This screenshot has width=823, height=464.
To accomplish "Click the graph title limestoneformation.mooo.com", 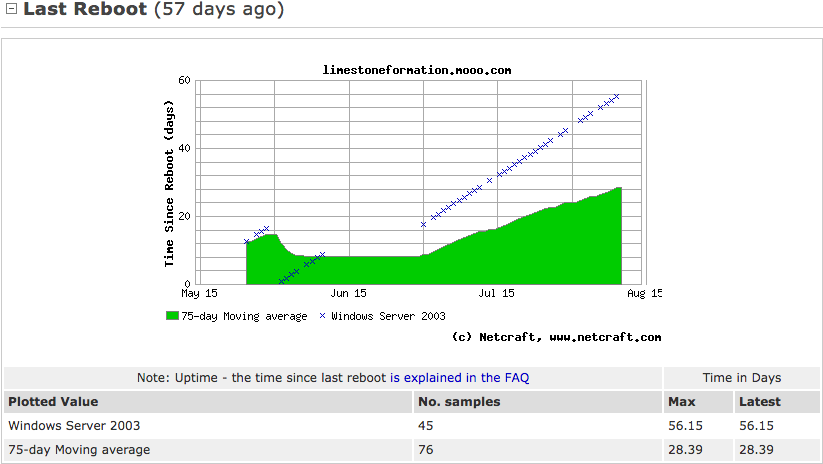I will 417,70.
